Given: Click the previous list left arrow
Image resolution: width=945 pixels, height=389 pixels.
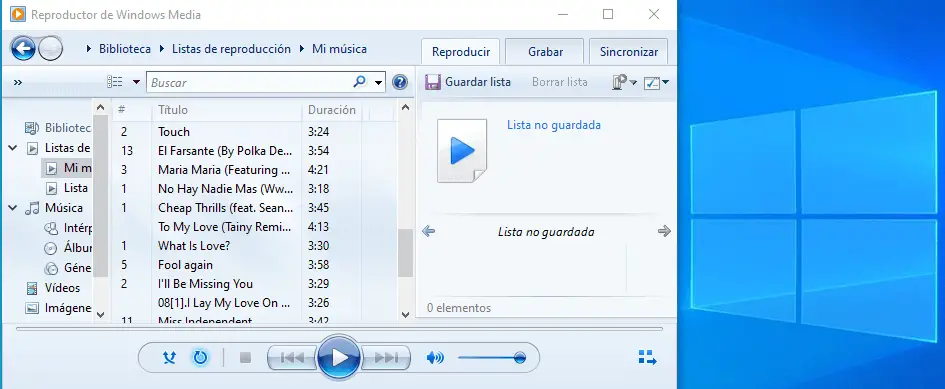Looking at the screenshot, I should [429, 231].
